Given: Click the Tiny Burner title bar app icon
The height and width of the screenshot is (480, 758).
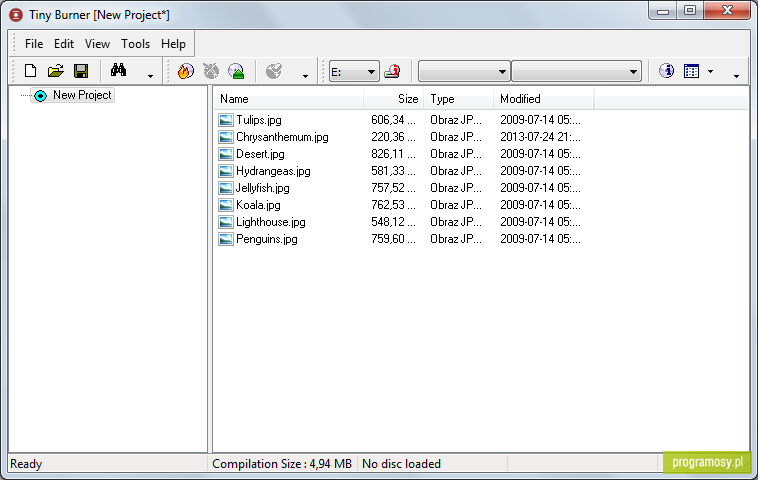Looking at the screenshot, I should (16, 15).
